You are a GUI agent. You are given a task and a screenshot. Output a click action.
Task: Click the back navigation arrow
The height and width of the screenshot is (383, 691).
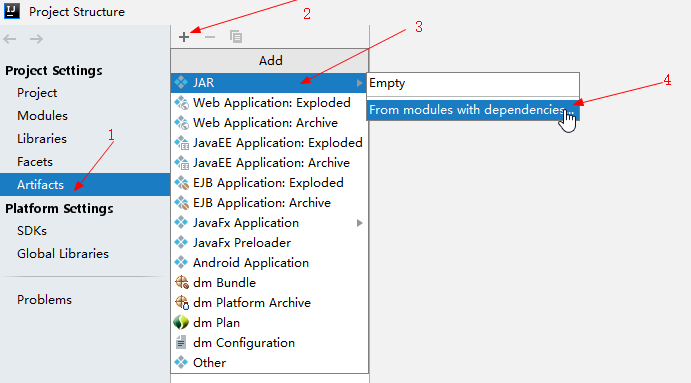pyautogui.click(x=10, y=39)
